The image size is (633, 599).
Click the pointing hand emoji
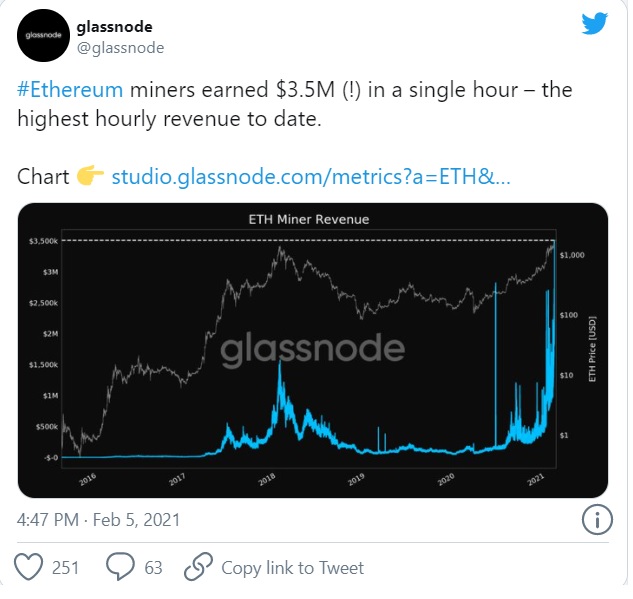click(x=90, y=177)
